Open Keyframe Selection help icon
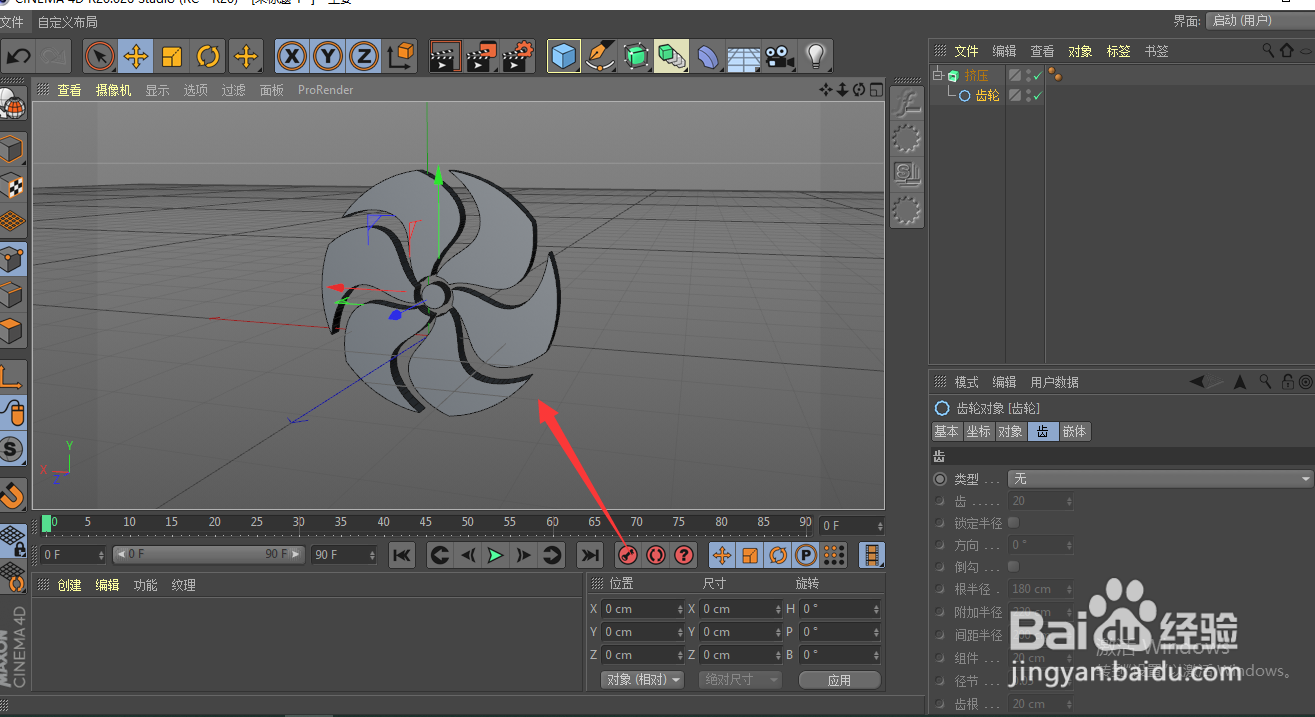The width and height of the screenshot is (1315, 717). 684,555
